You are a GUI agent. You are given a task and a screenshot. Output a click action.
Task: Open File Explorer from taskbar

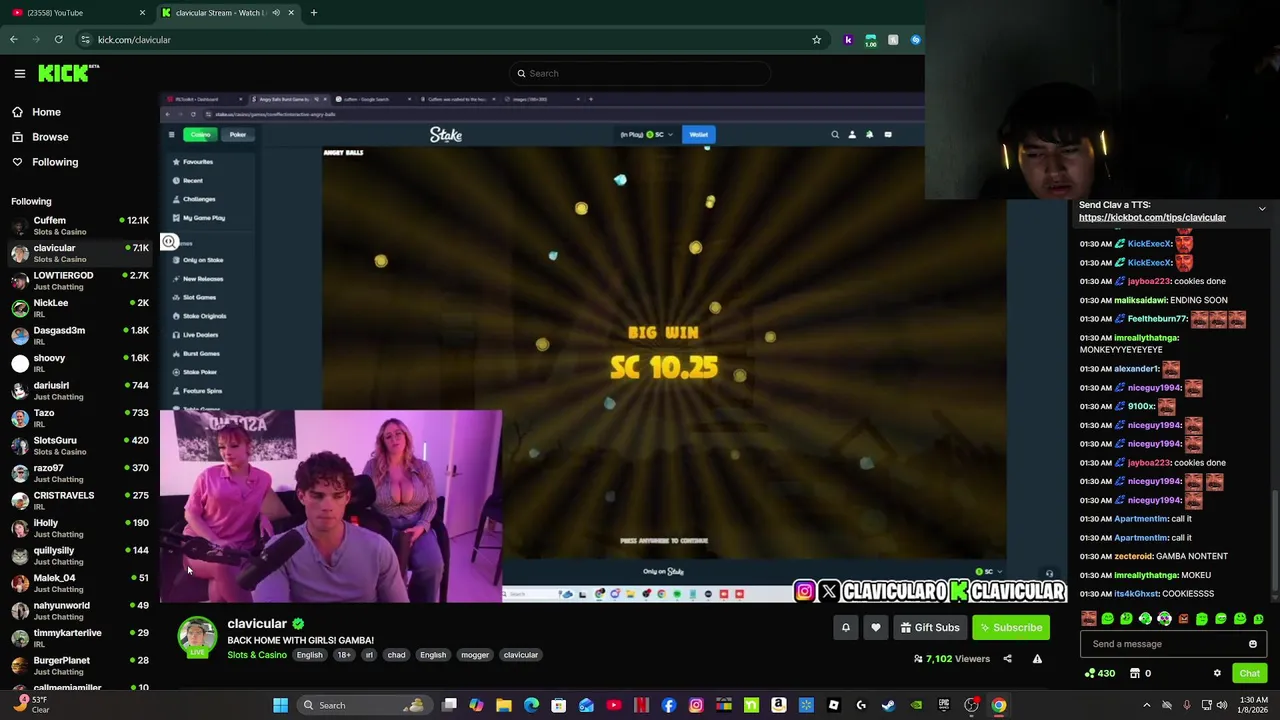[x=504, y=705]
